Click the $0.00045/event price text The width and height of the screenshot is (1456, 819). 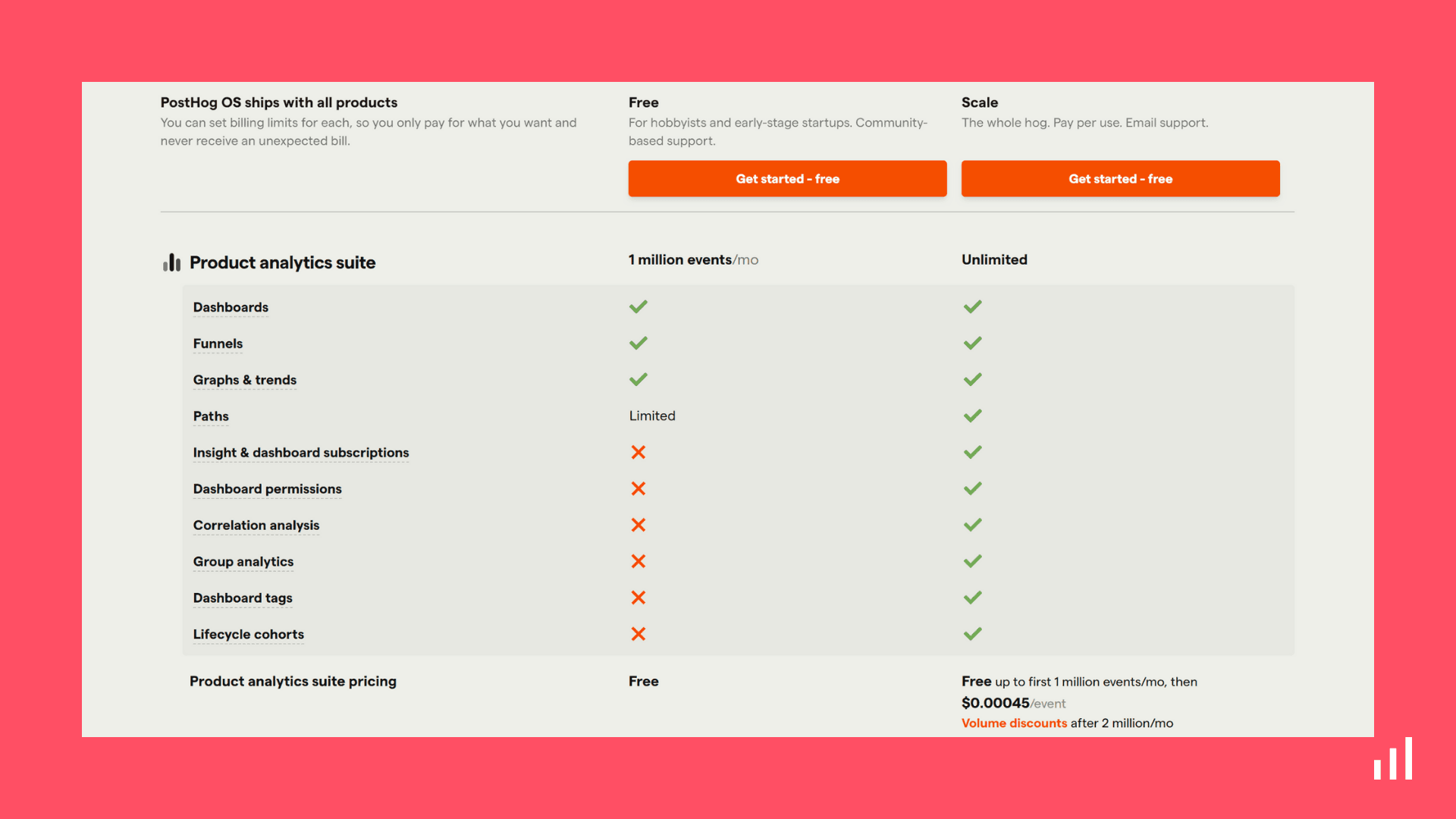coord(1013,703)
